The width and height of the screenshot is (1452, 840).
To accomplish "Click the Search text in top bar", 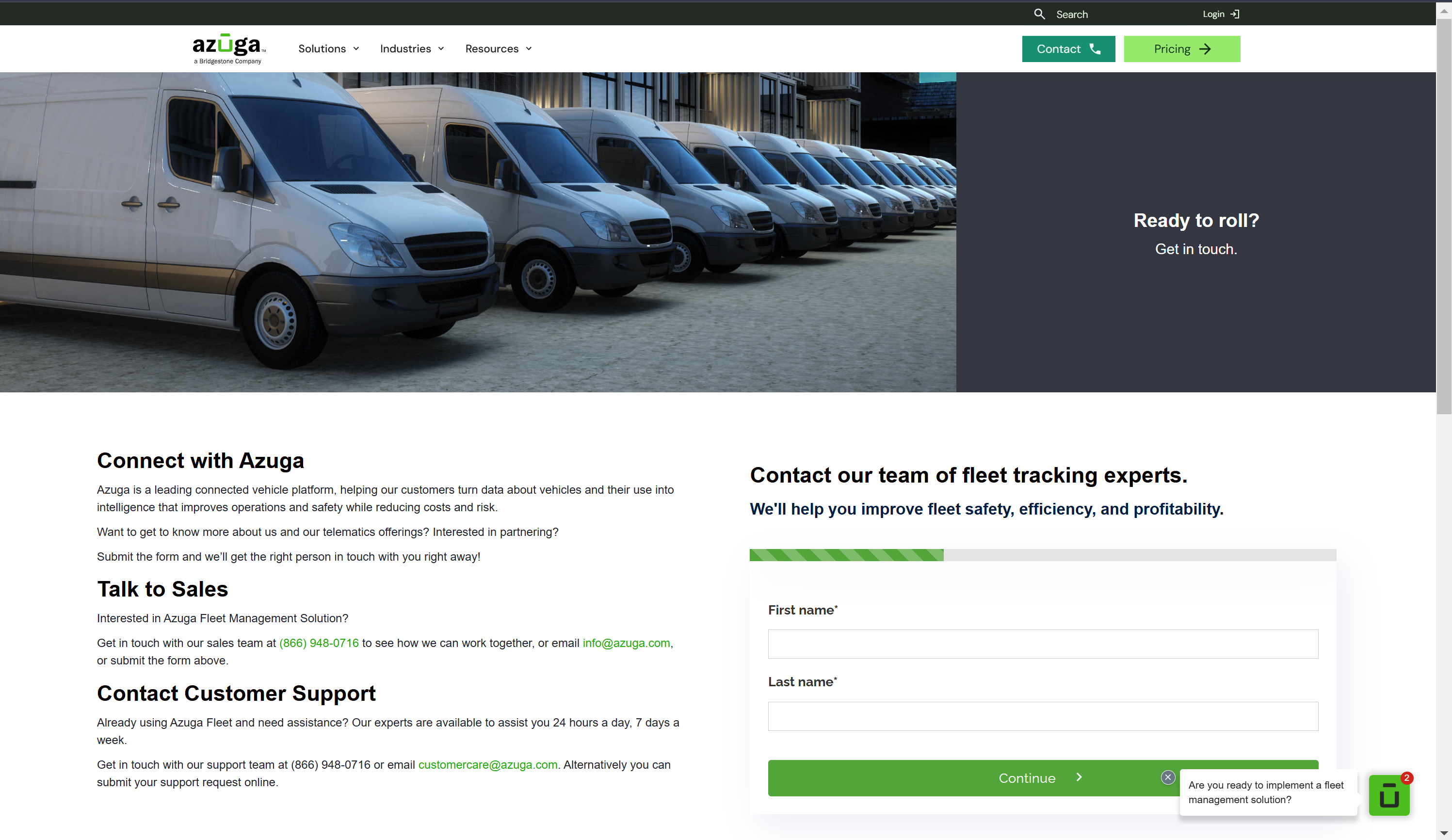I will (x=1072, y=15).
